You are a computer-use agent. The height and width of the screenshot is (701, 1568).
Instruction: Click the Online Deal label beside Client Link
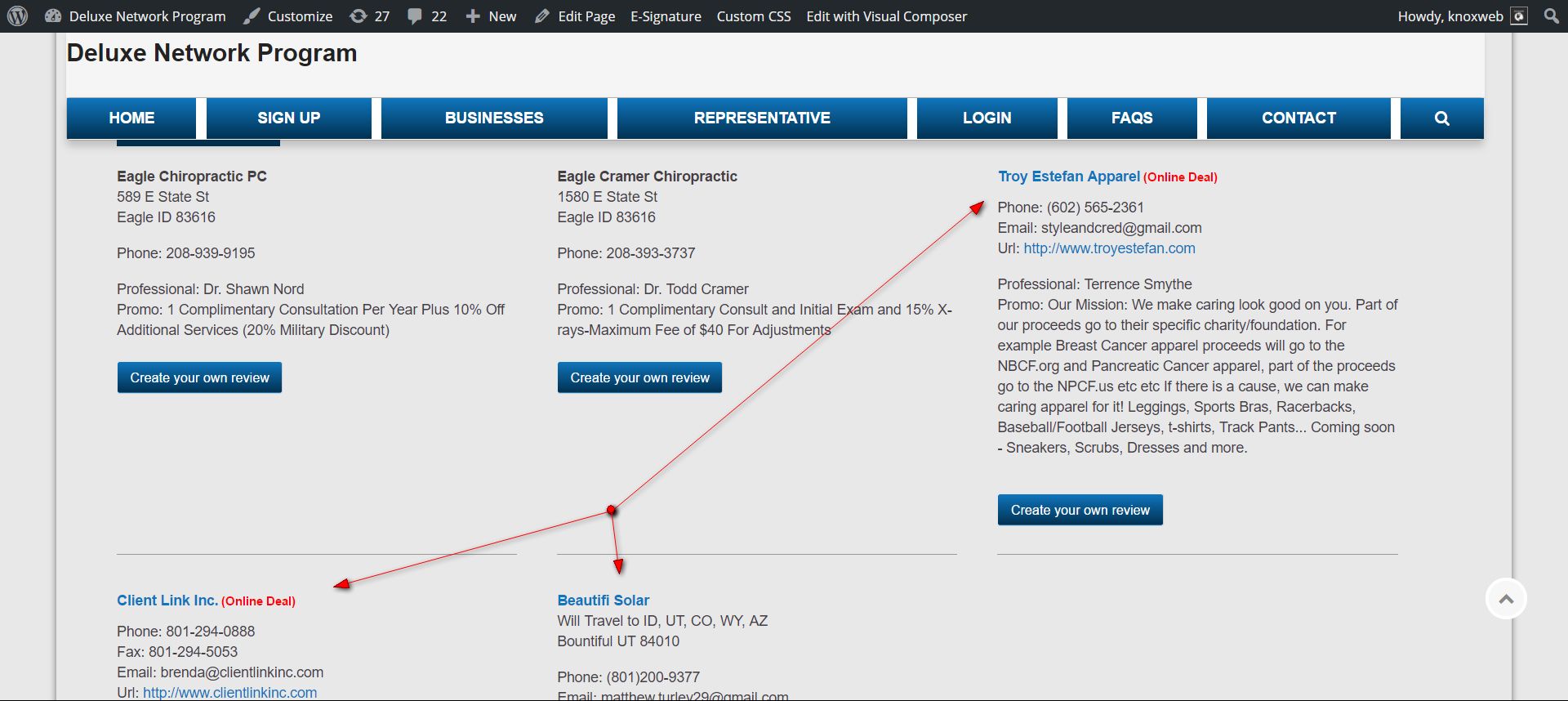pyautogui.click(x=258, y=601)
